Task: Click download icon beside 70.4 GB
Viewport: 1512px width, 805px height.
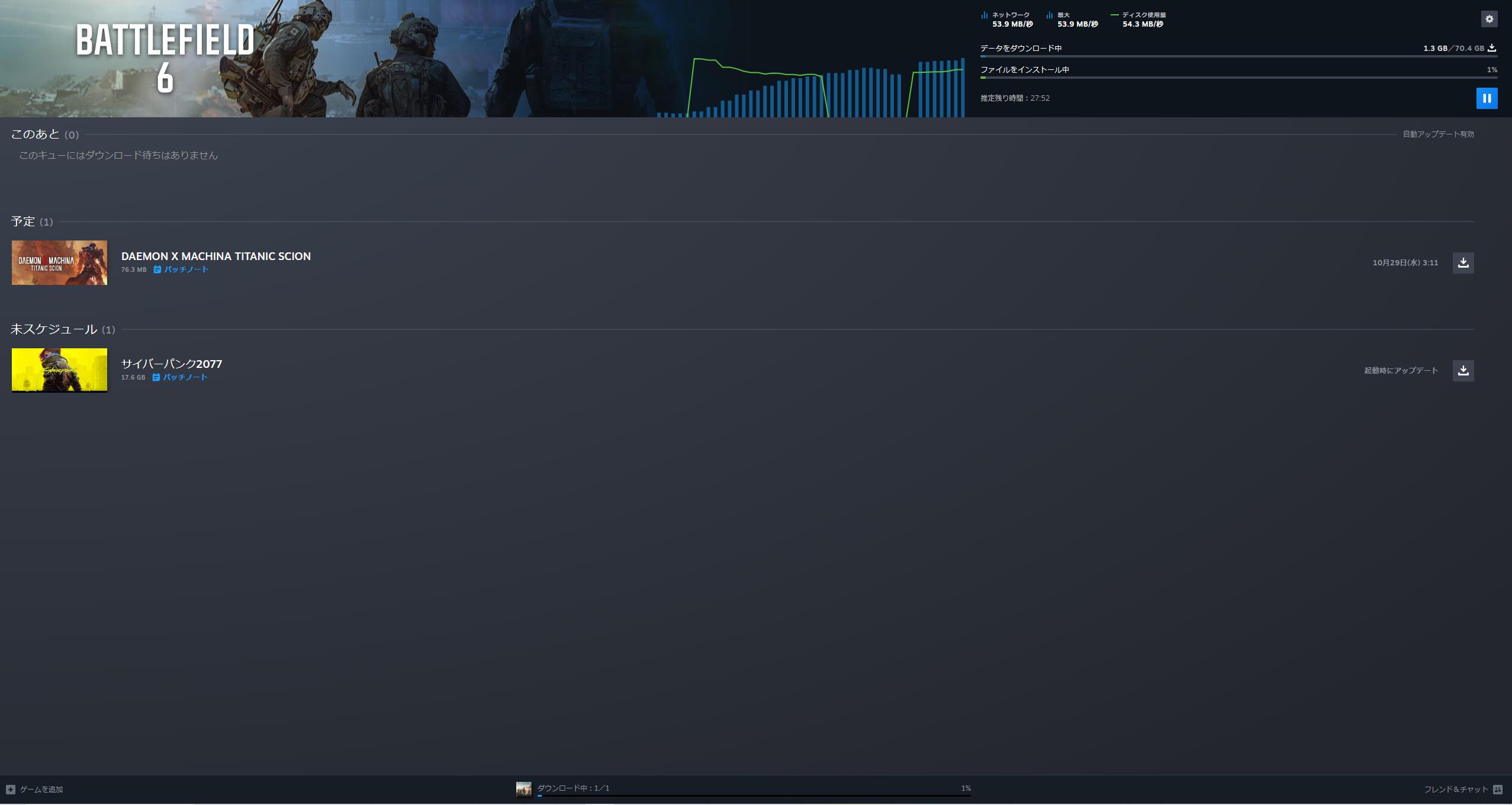Action: 1492,48
